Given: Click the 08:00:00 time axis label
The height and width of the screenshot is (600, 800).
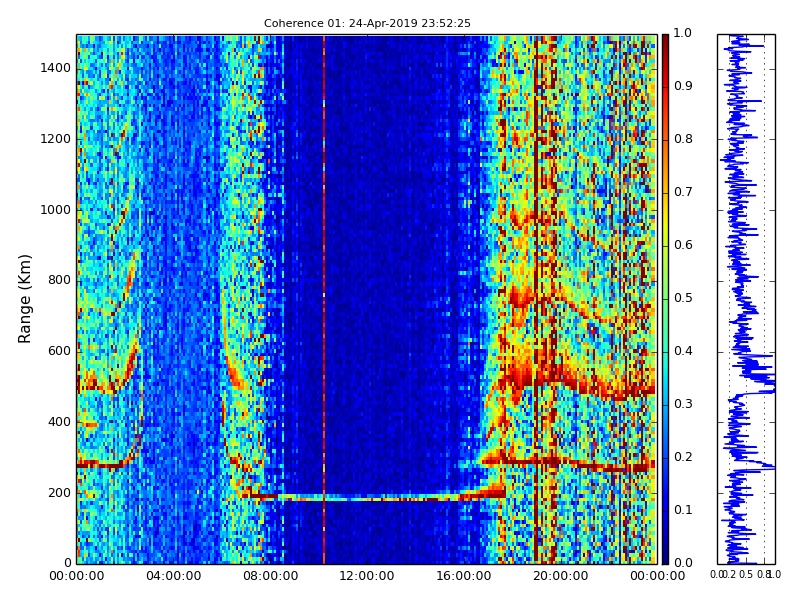Looking at the screenshot, I should (270, 577).
